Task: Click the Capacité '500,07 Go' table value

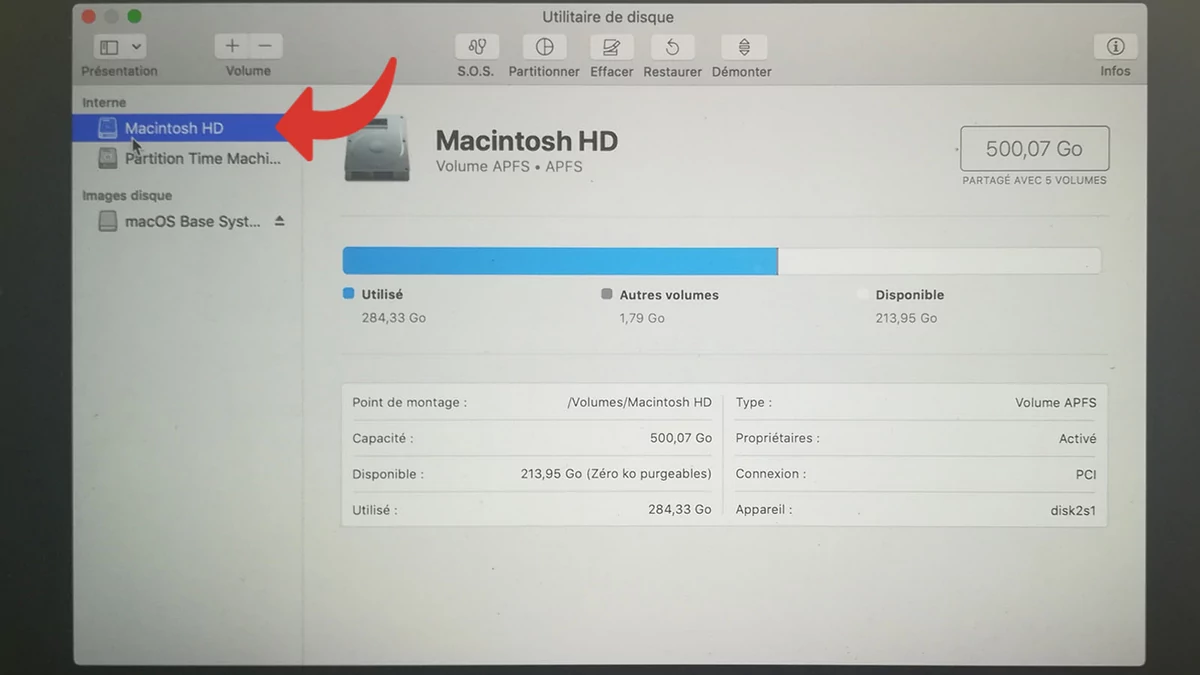Action: coord(681,438)
